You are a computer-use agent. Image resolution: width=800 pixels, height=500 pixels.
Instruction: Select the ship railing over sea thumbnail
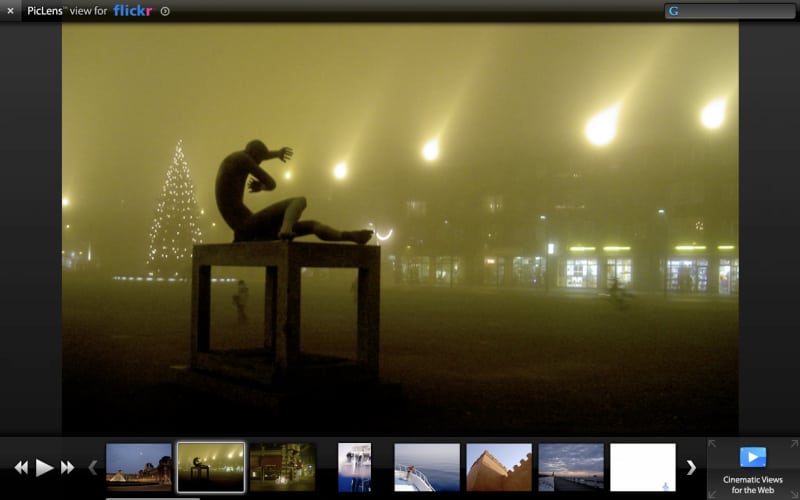pos(427,467)
